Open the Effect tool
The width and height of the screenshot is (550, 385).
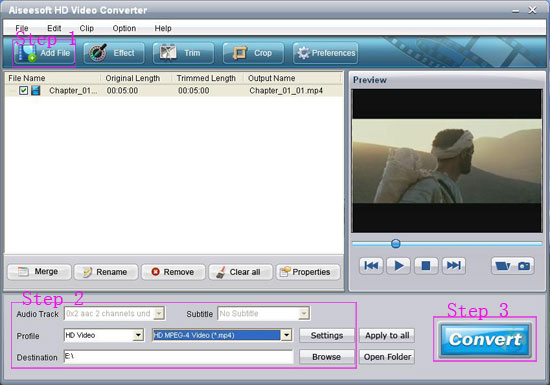tap(114, 53)
